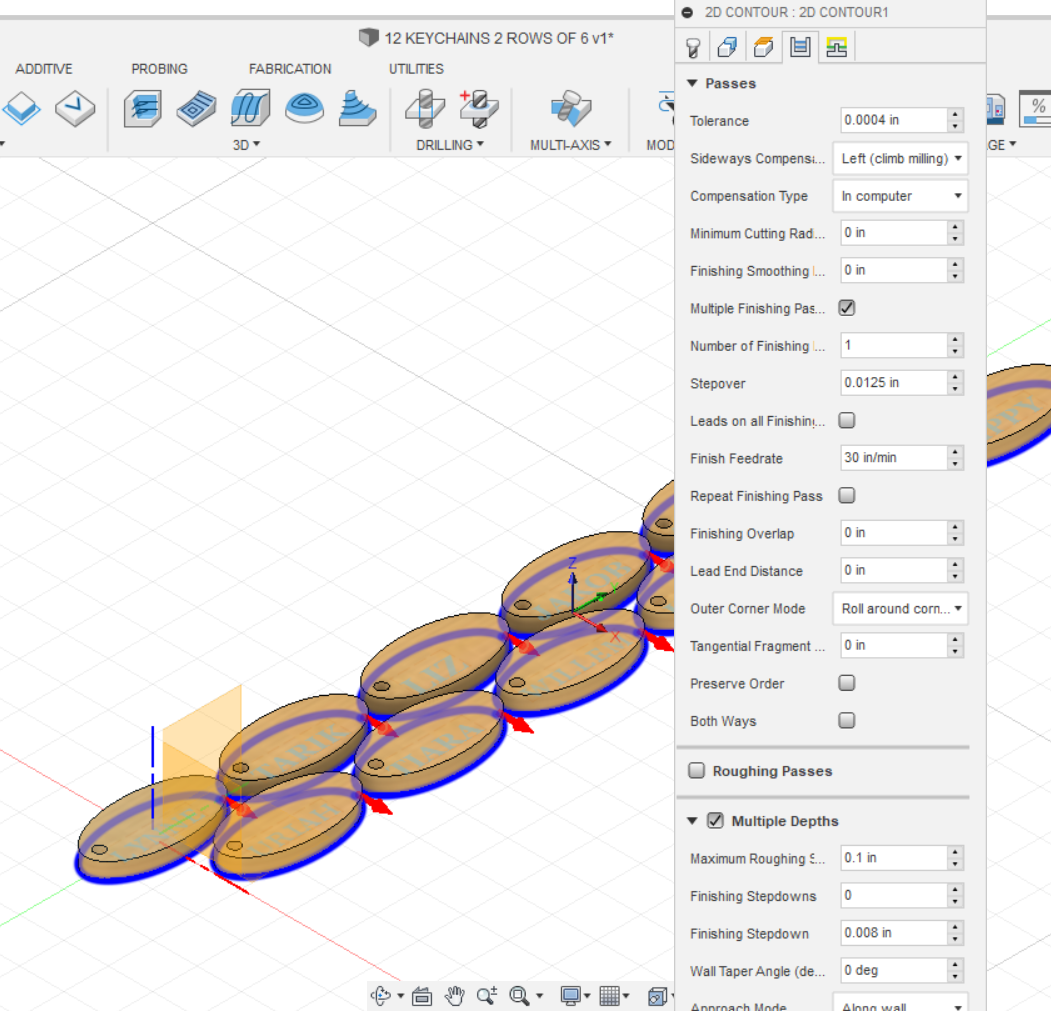This screenshot has width=1051, height=1011.
Task: Open the Outer Corner Mode dropdown
Action: point(900,608)
